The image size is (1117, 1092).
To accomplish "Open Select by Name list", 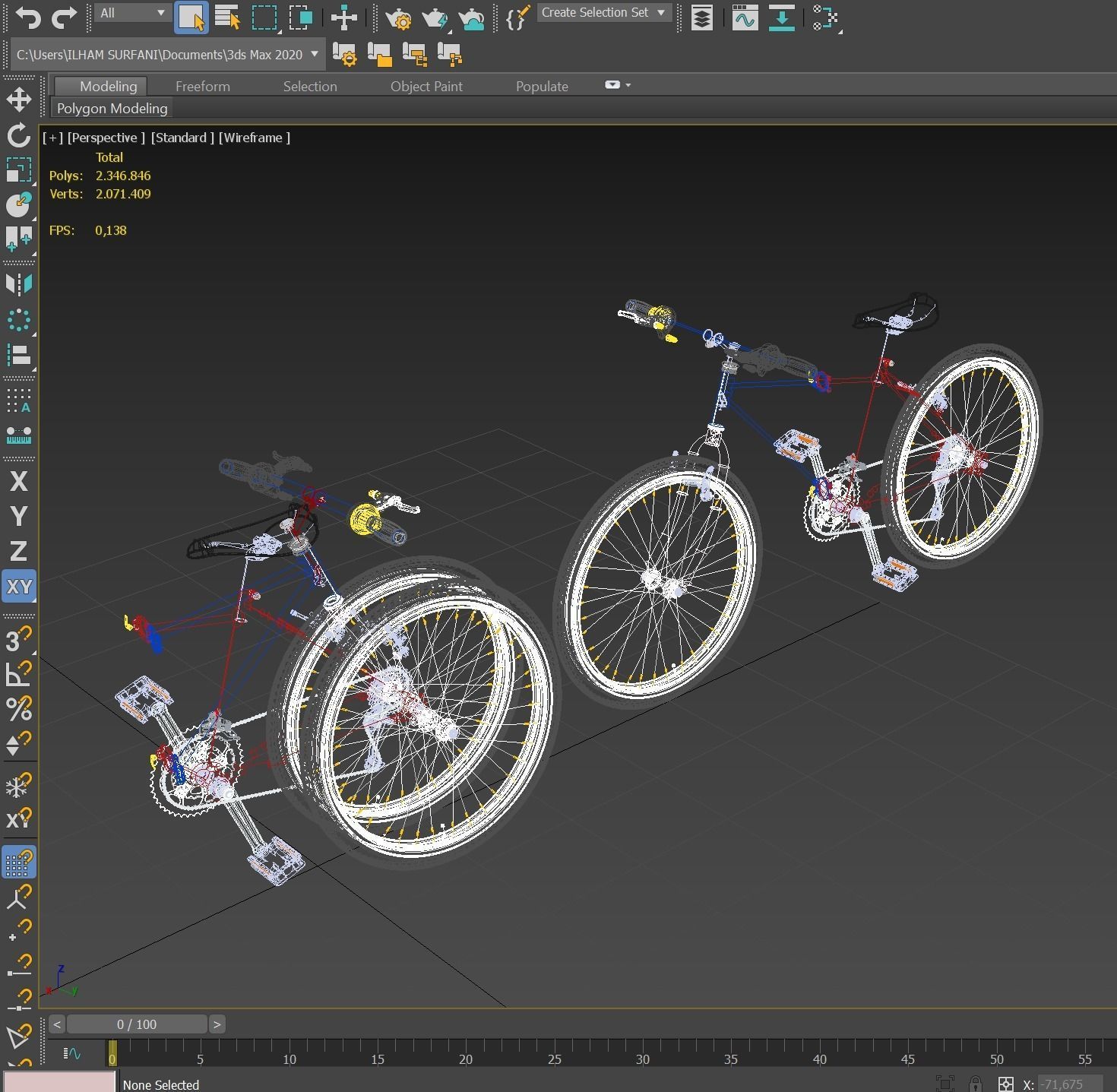I will click(227, 17).
